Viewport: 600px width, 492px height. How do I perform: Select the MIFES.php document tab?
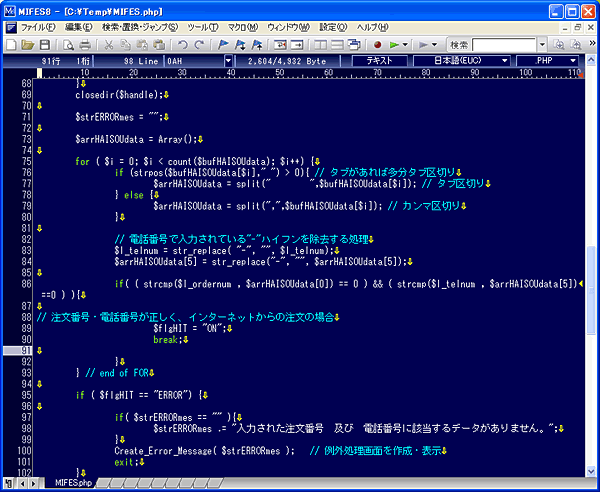click(x=73, y=483)
